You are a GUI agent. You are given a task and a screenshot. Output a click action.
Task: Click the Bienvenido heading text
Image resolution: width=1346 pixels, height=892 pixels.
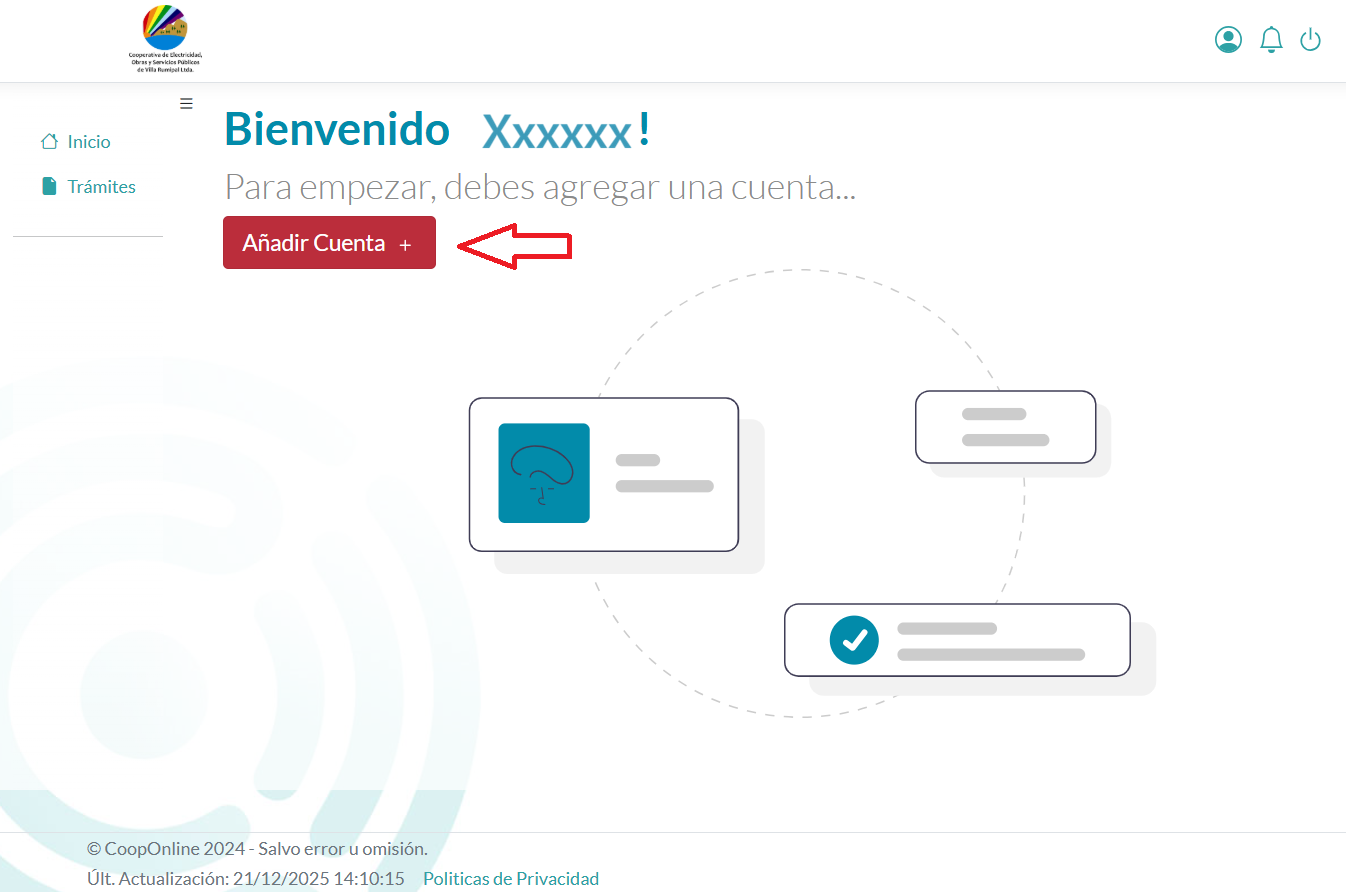[337, 129]
